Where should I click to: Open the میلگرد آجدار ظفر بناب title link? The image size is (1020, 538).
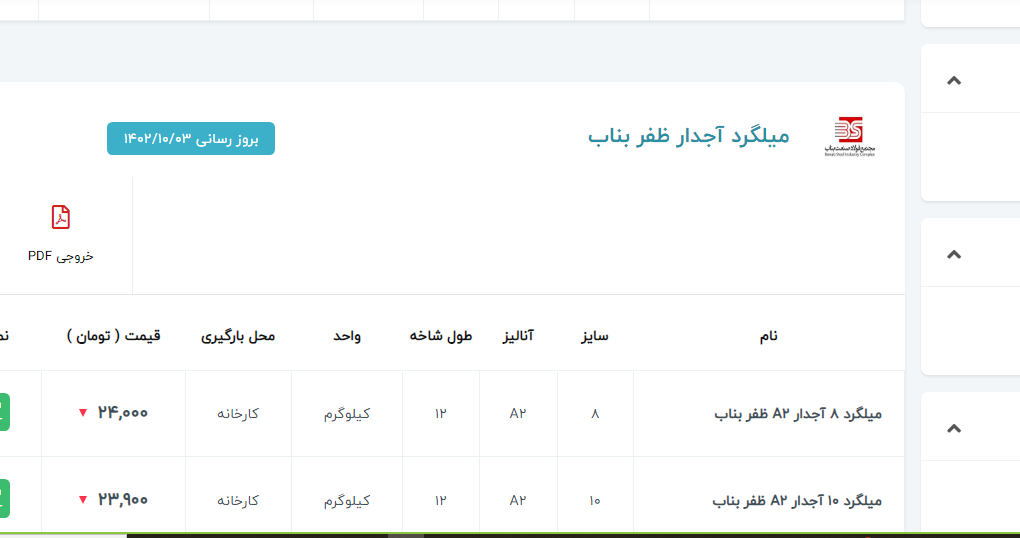pyautogui.click(x=688, y=136)
